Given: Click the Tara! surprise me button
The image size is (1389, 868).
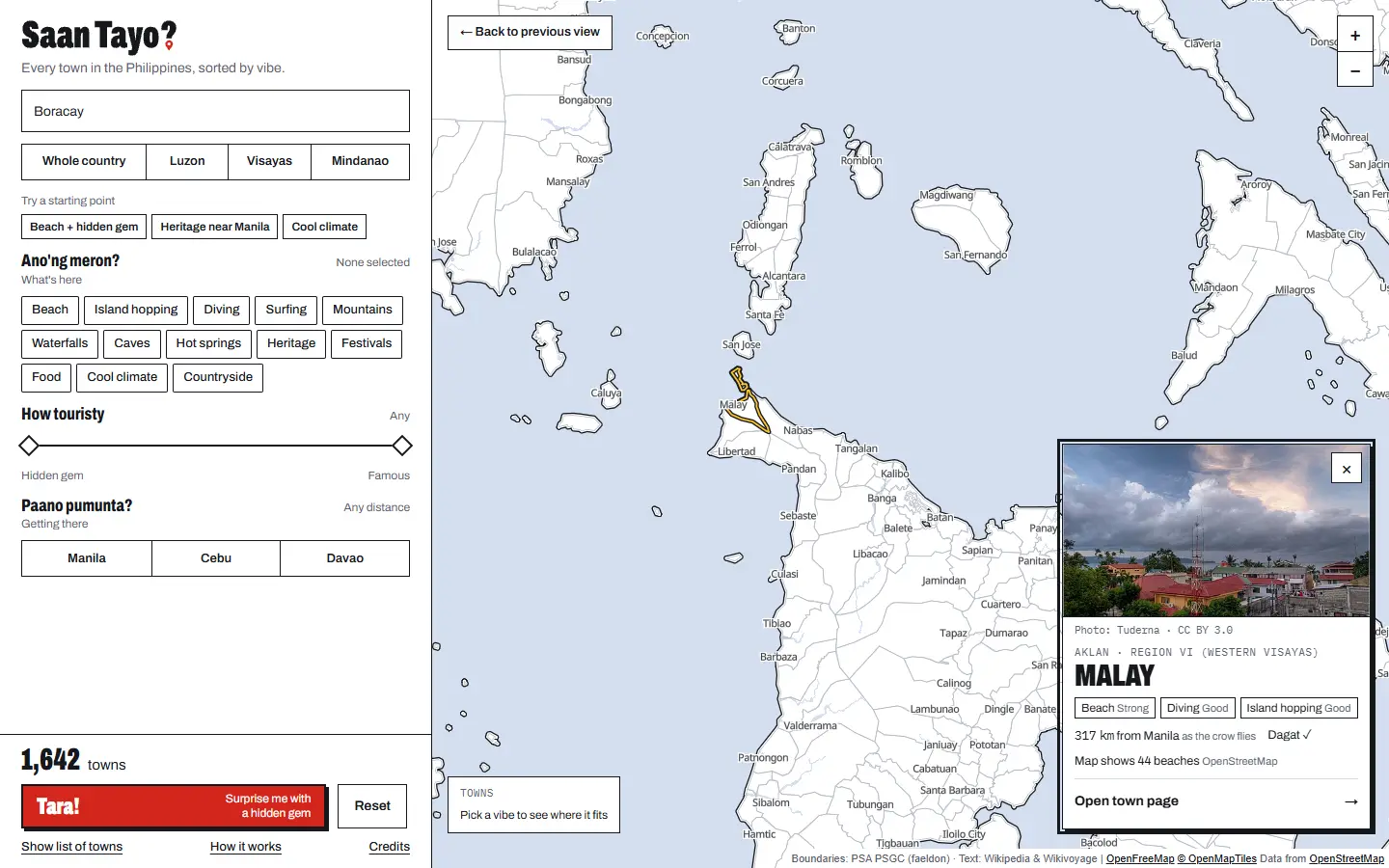Looking at the screenshot, I should 174,806.
